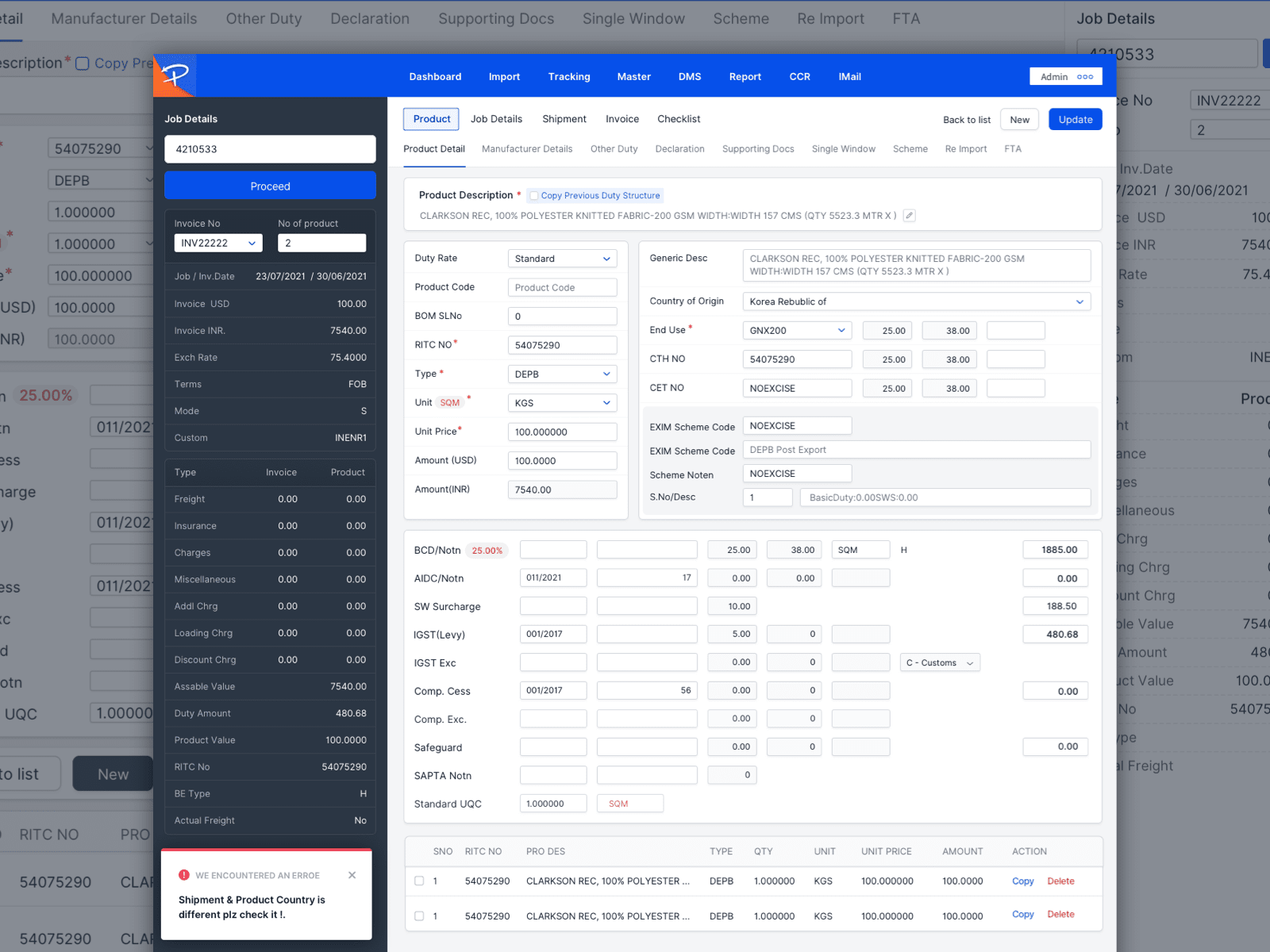
Task: Click the app logo in the header
Action: click(175, 75)
